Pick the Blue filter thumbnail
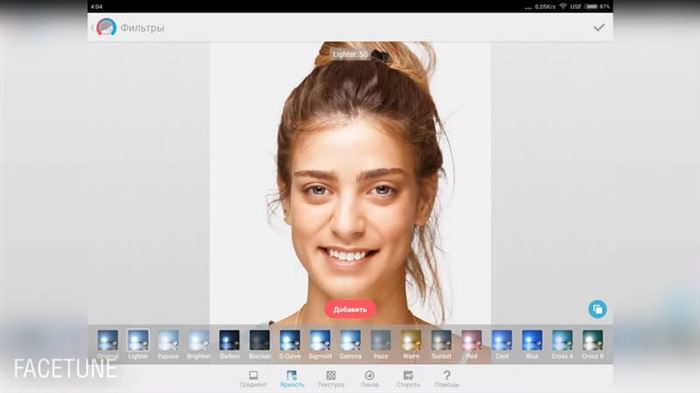700x393 pixels. (x=532, y=340)
